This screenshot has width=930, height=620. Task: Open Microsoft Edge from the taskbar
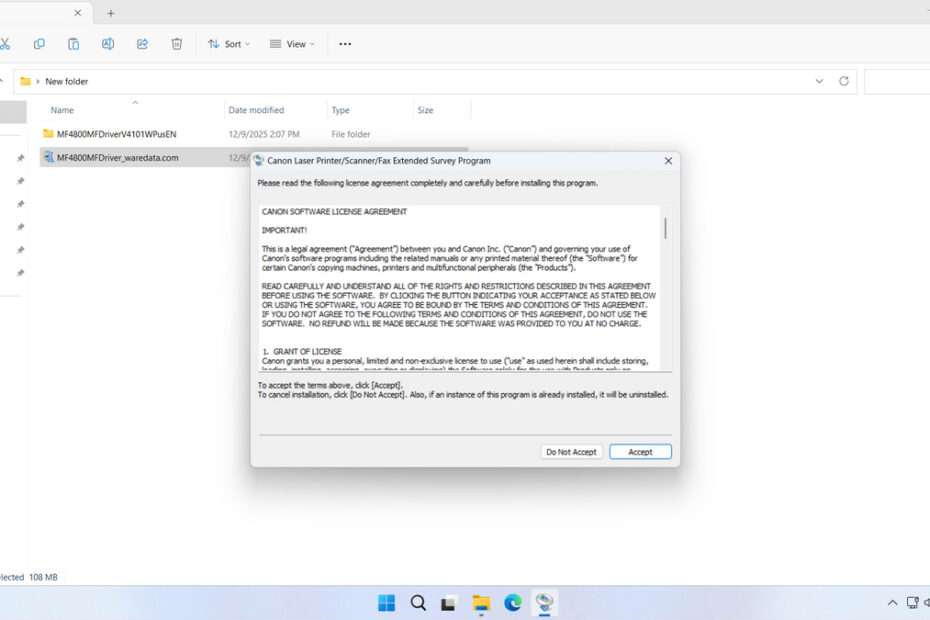[513, 603]
